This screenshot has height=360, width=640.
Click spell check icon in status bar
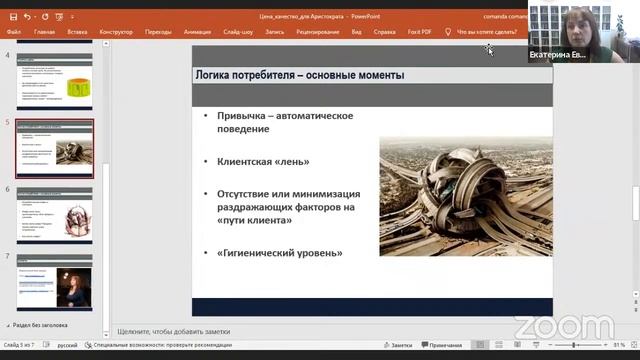(x=46, y=345)
